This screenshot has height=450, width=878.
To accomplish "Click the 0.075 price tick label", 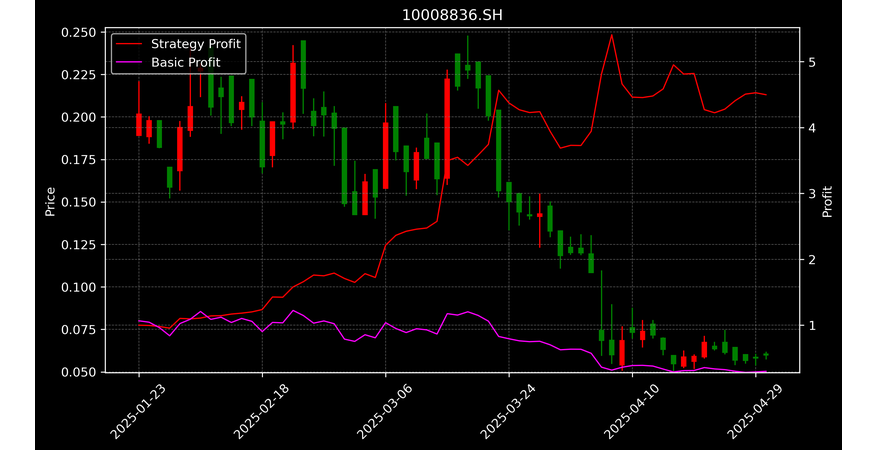I will click(x=78, y=330).
